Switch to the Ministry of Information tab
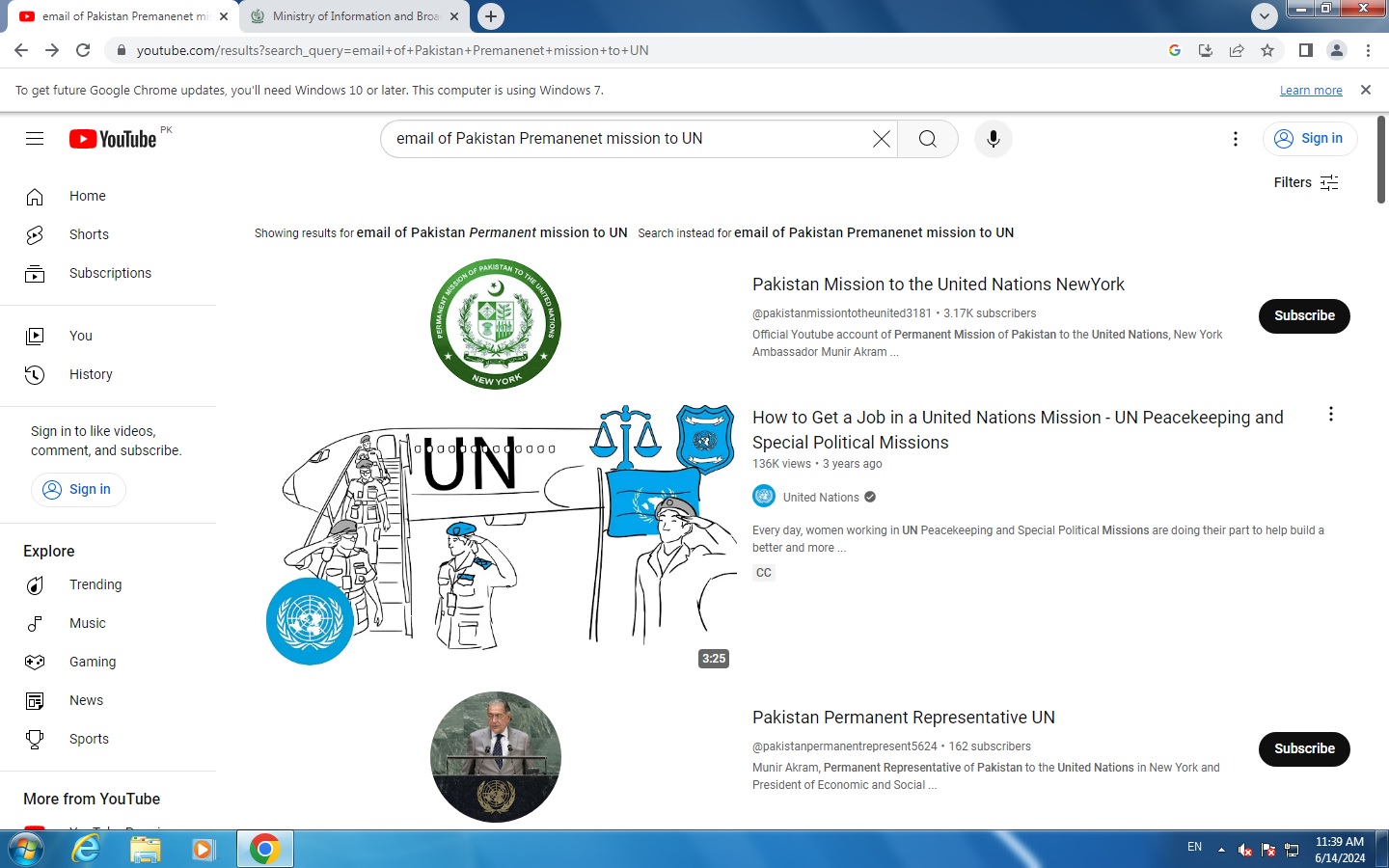 tap(355, 16)
